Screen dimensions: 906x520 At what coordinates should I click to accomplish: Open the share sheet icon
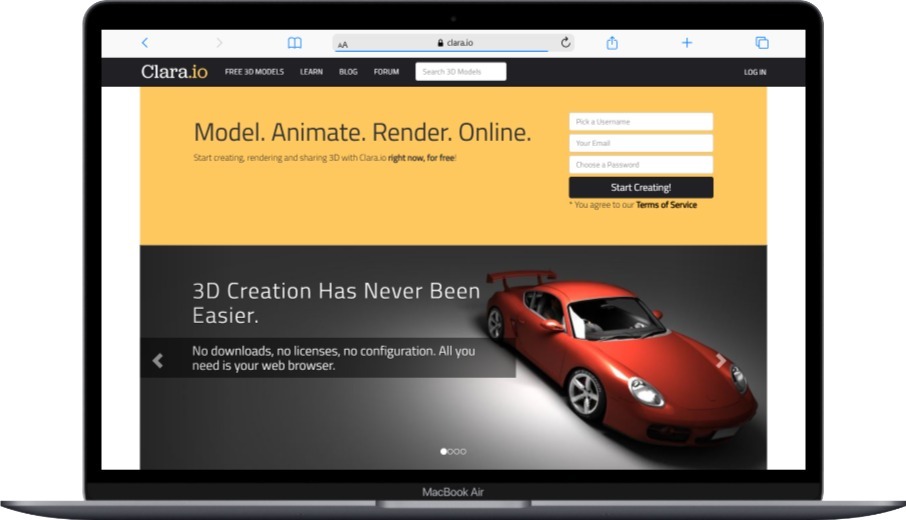[x=612, y=43]
